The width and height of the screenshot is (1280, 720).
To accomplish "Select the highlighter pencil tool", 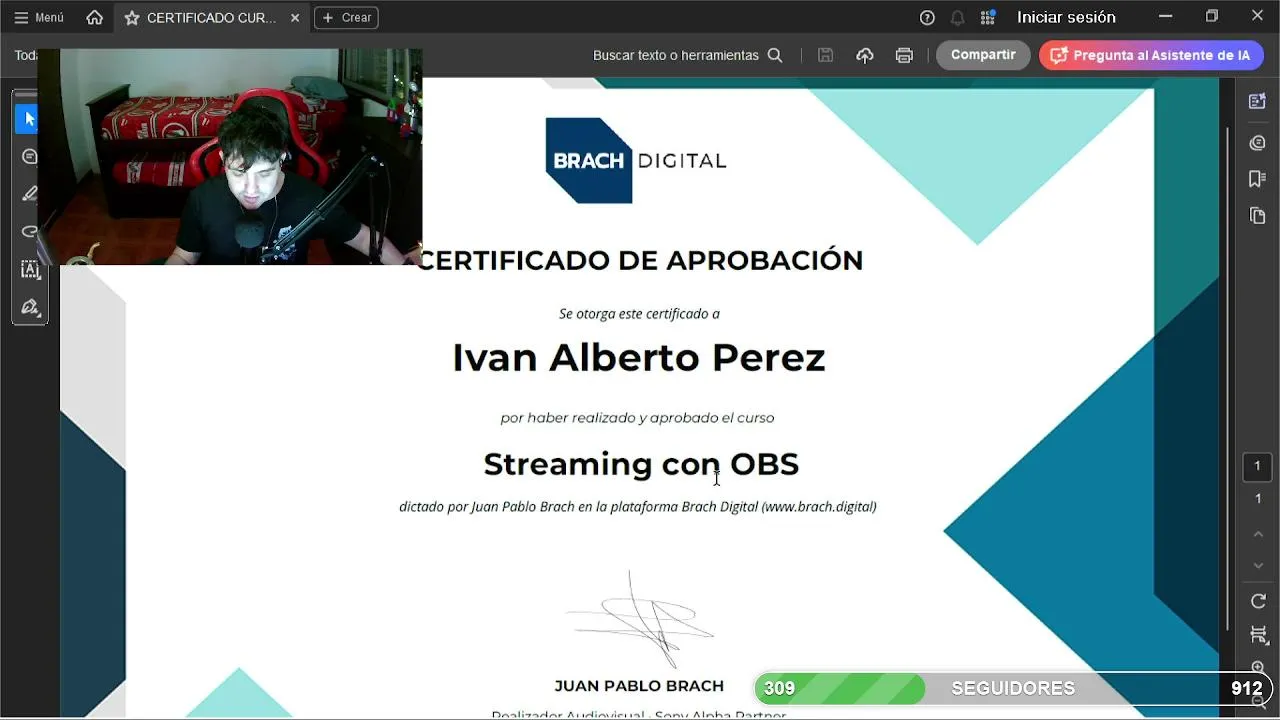I will click(x=29, y=194).
